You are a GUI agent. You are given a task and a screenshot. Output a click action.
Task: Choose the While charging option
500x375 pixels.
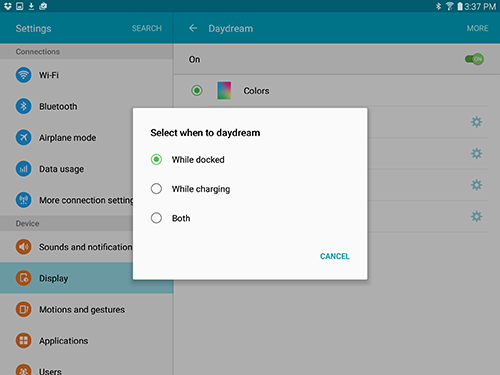(x=156, y=189)
